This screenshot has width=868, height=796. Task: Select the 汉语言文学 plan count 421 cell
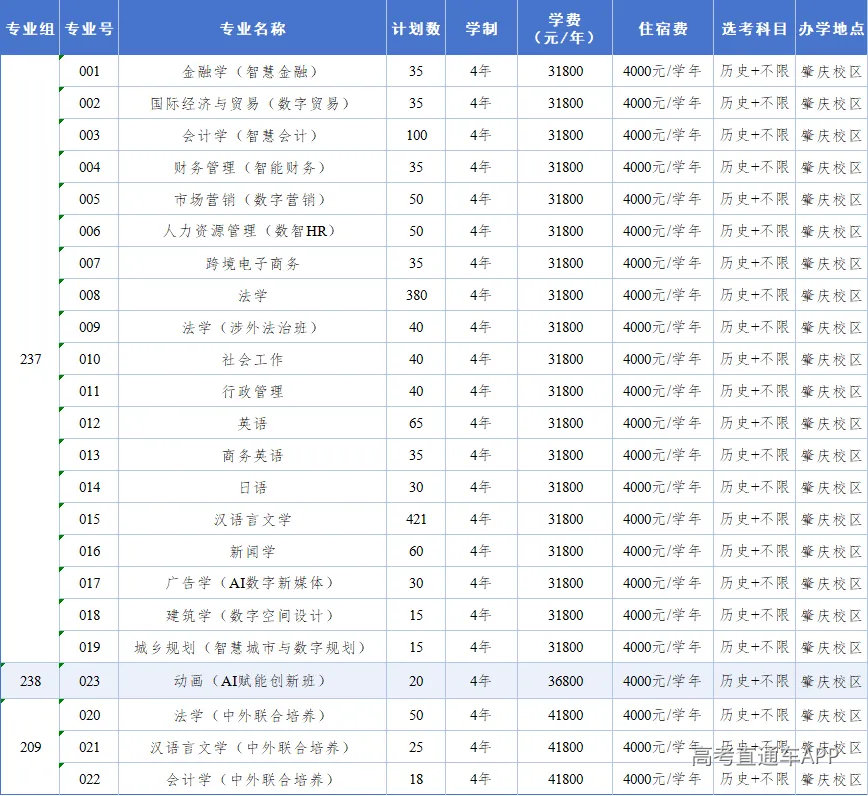point(416,519)
